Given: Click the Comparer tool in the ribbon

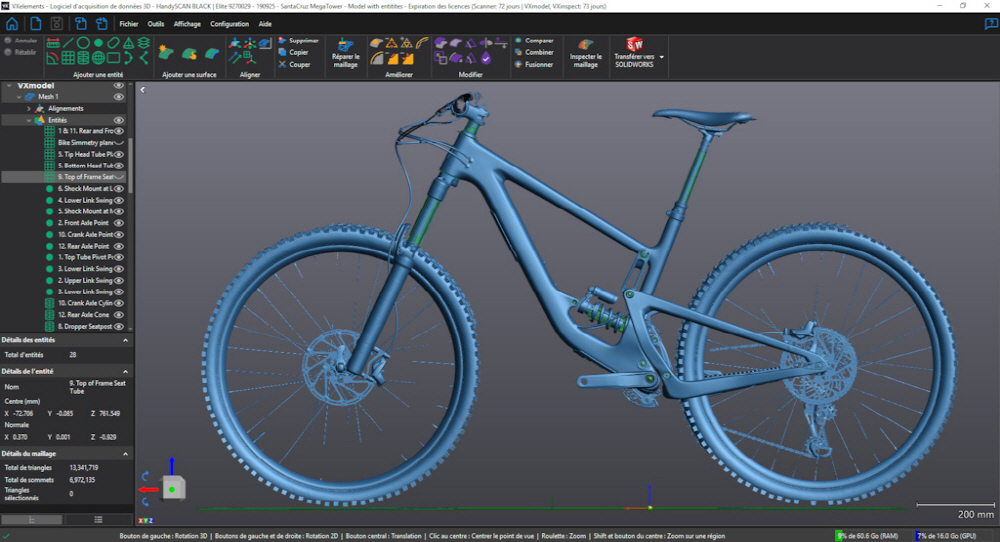Looking at the screenshot, I should tap(534, 41).
